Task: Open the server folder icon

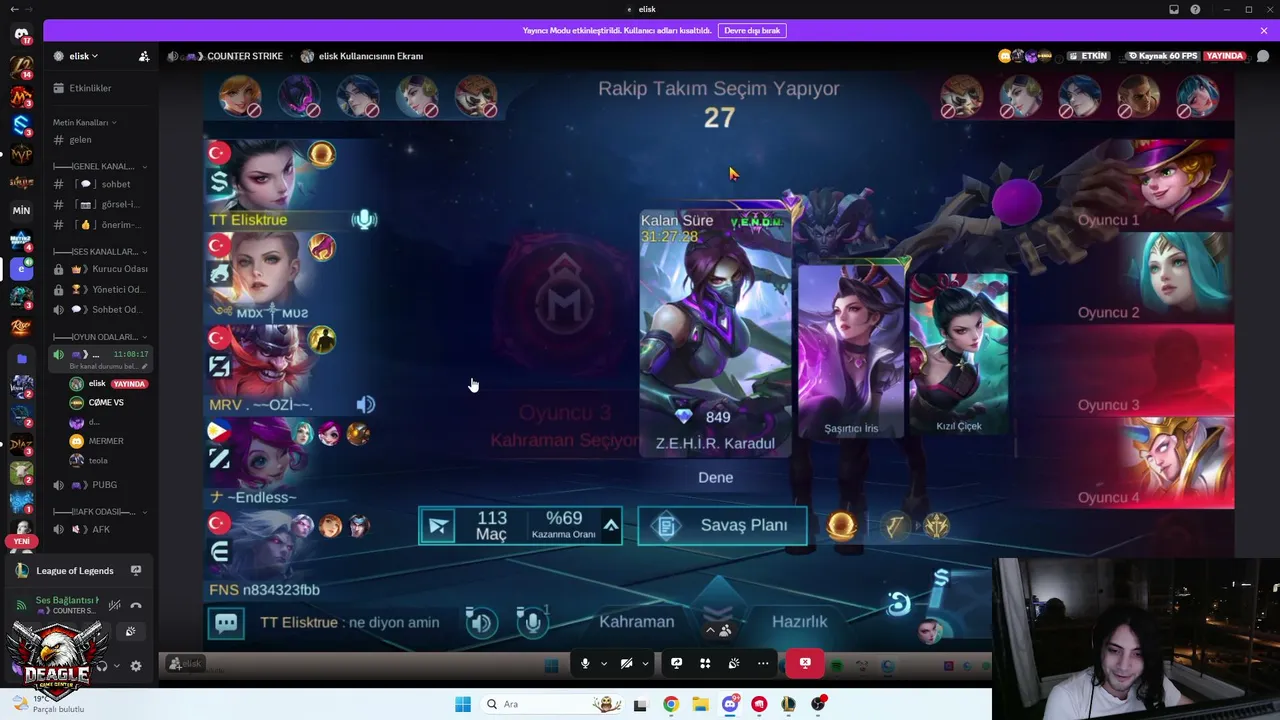Action: (x=21, y=358)
